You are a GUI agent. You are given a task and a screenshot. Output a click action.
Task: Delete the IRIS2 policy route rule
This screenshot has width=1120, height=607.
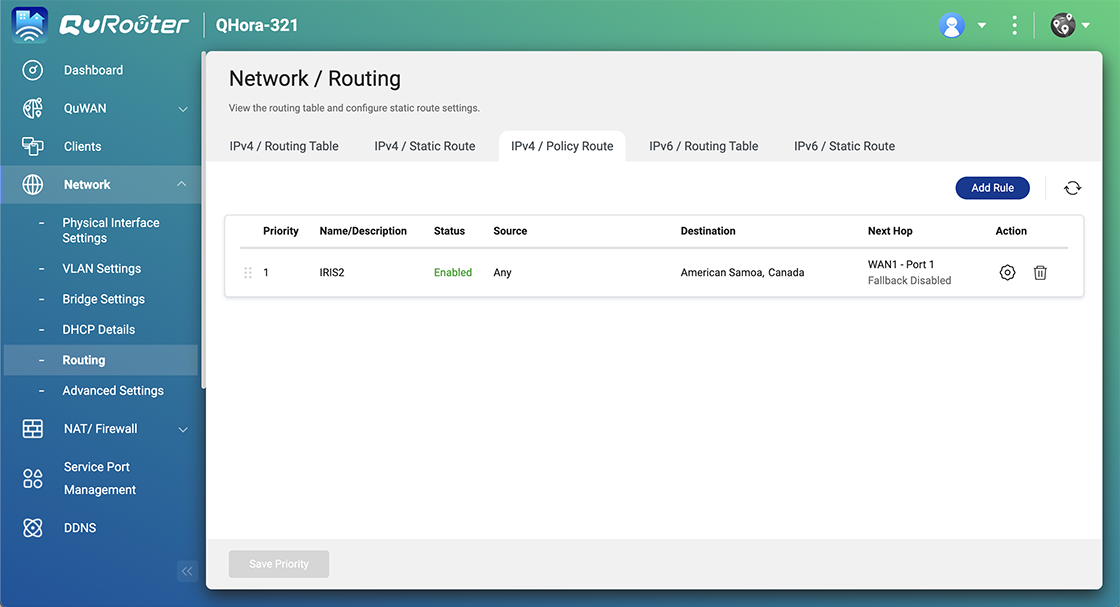point(1040,272)
